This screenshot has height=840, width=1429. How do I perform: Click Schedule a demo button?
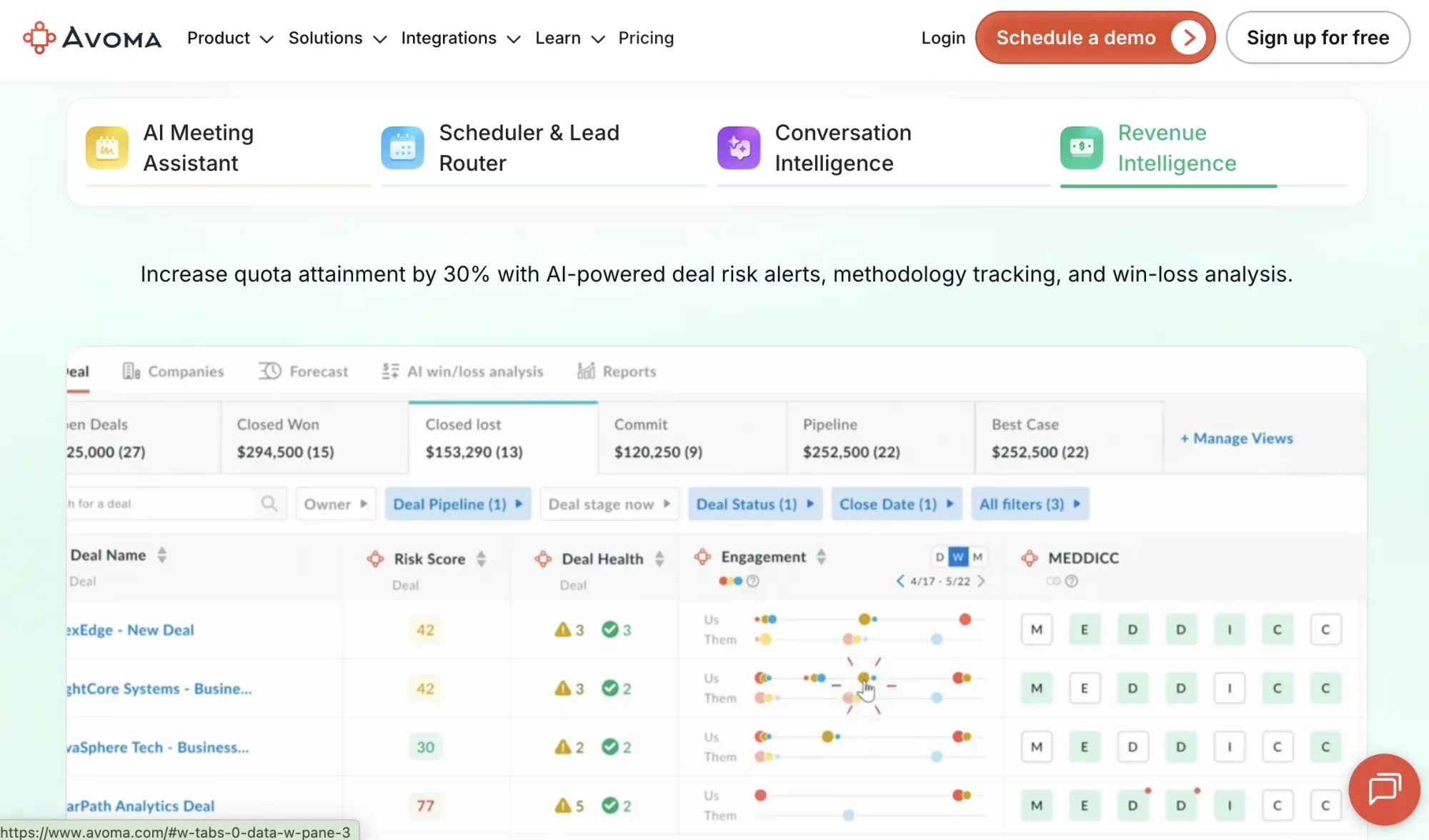[x=1095, y=37]
